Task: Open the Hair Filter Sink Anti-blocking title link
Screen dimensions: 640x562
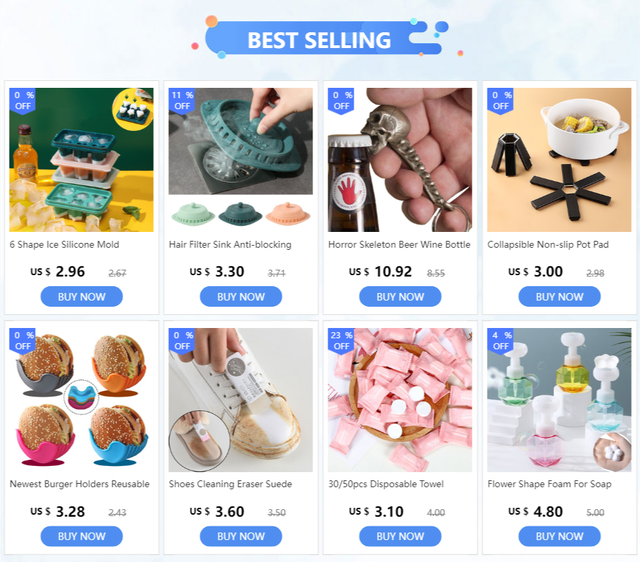Action: (230, 244)
